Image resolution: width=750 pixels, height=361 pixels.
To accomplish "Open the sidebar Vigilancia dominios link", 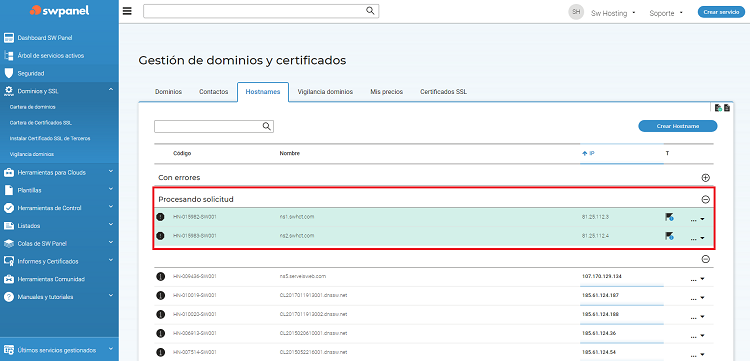I will click(x=32, y=154).
